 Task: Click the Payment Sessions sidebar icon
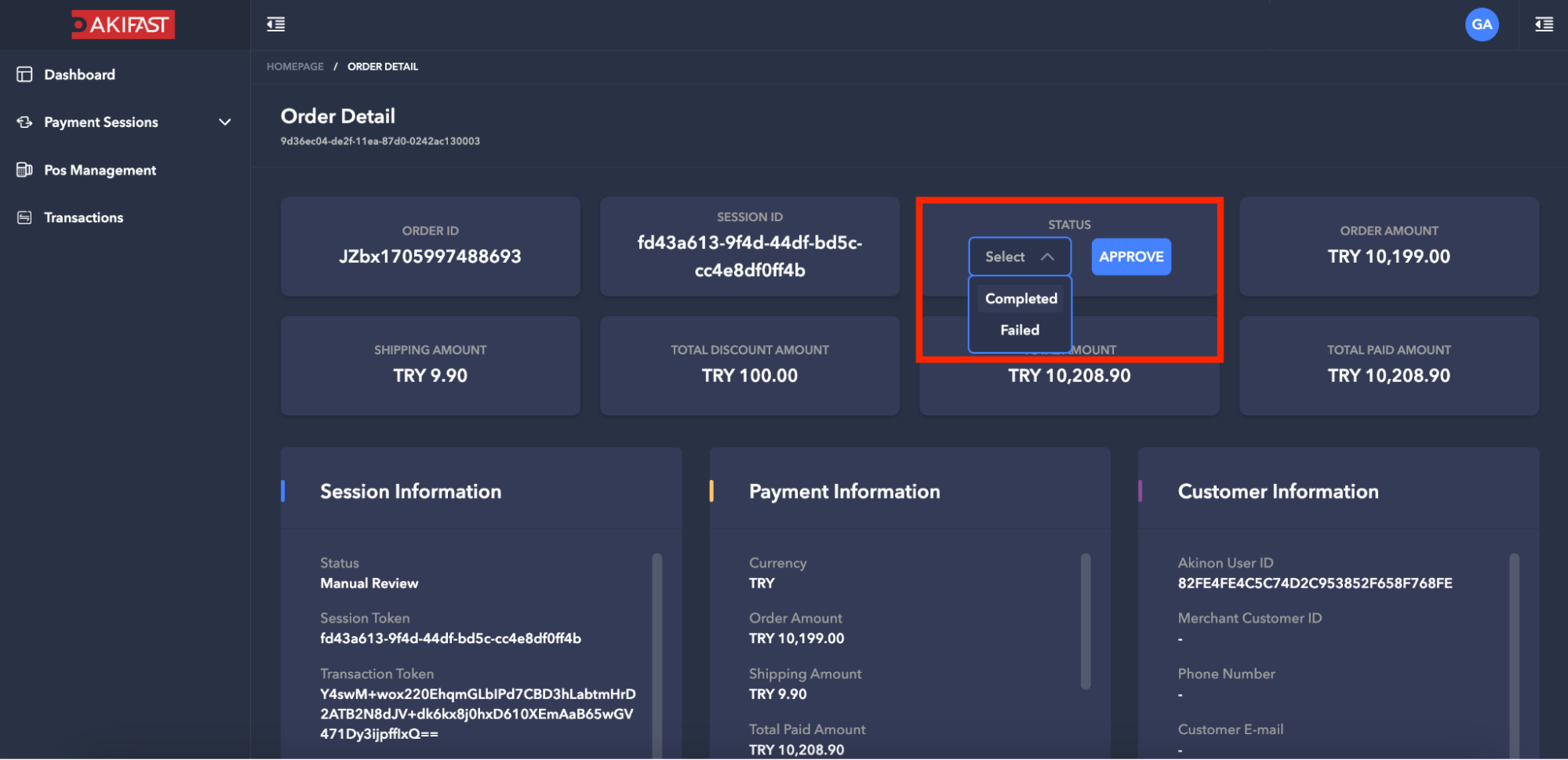coord(24,122)
